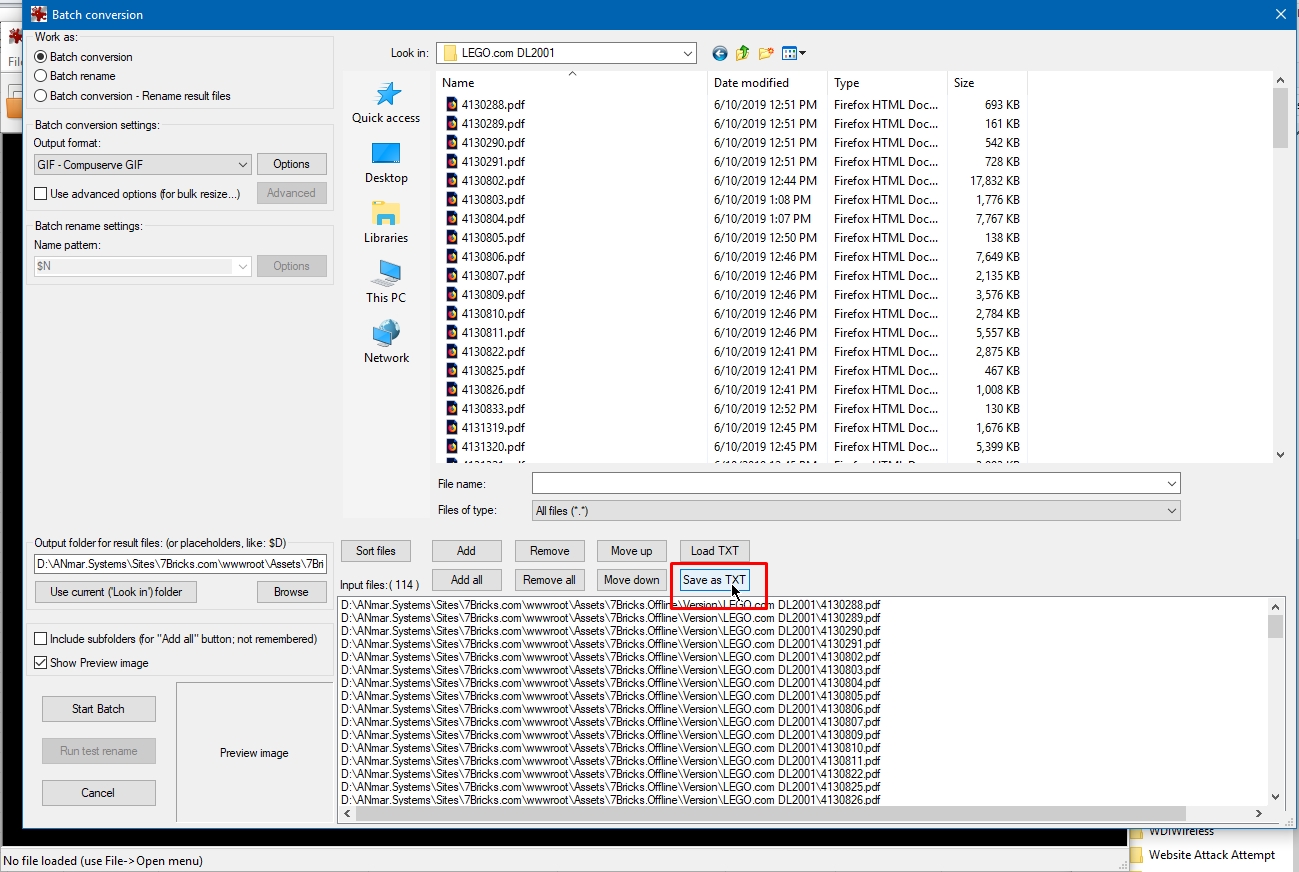
Task: Create new folder icon in toolbar
Action: [x=766, y=54]
